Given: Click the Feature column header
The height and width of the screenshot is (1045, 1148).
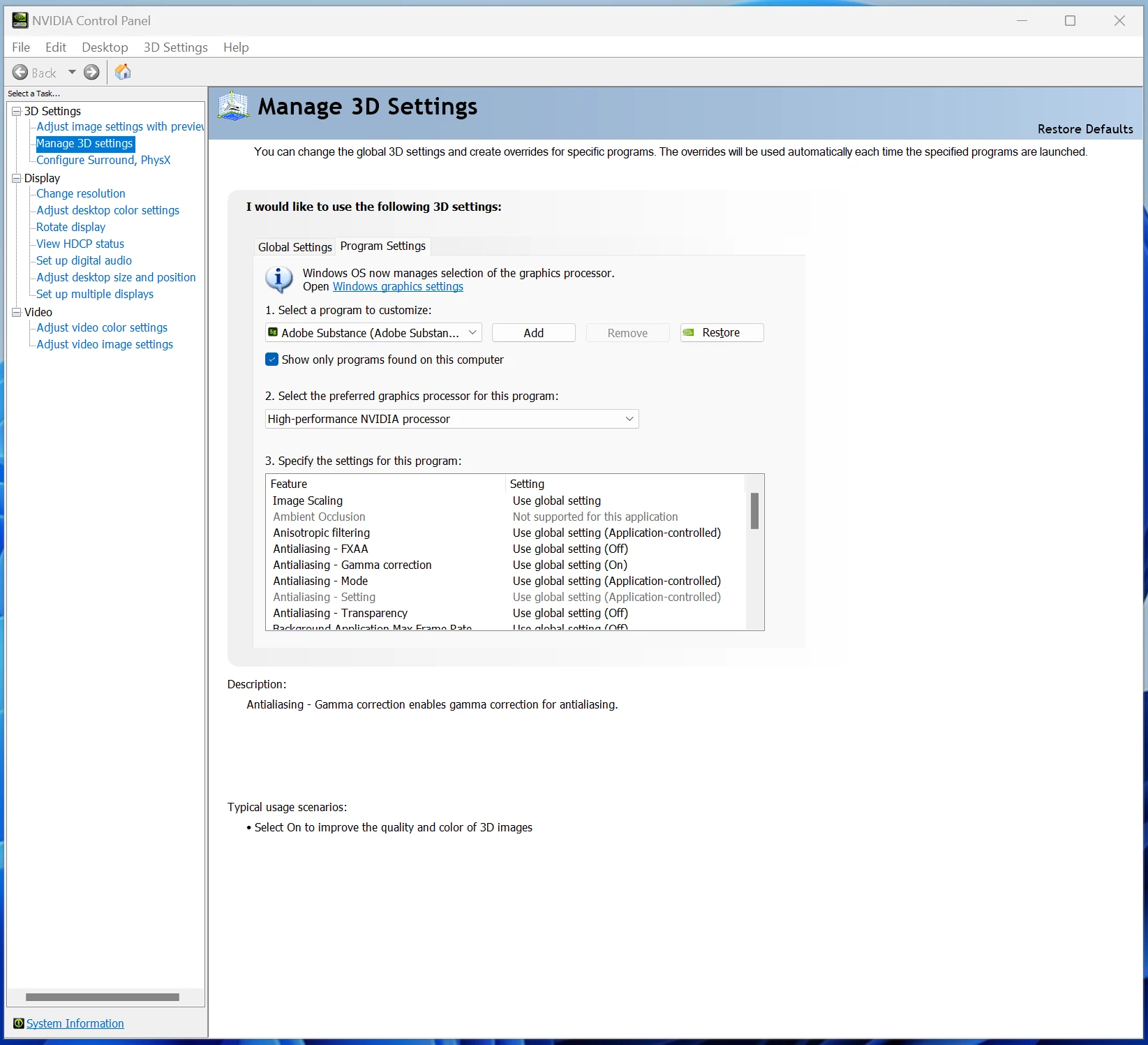Looking at the screenshot, I should 385,484.
